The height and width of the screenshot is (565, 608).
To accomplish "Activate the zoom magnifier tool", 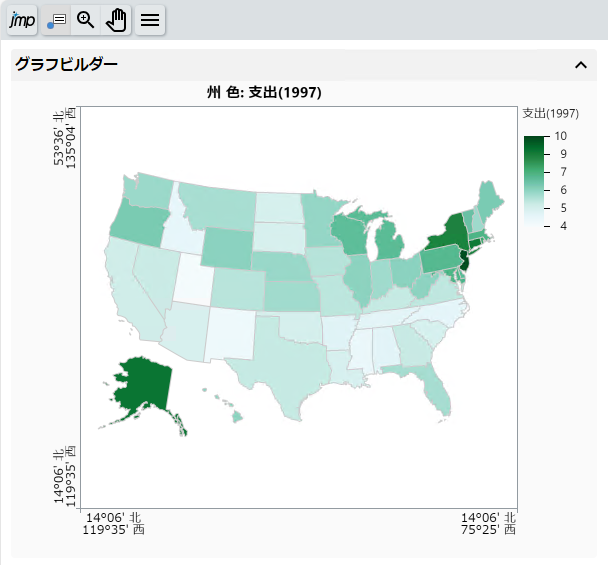I will coord(86,20).
